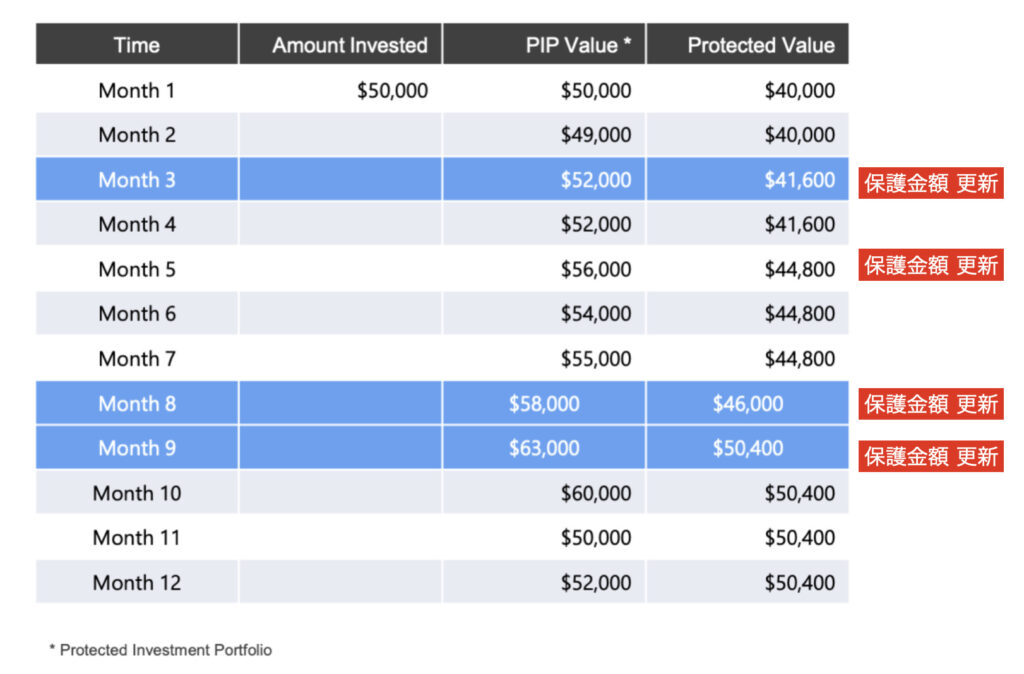Click the Time column header
Image resolution: width=1024 pixels, height=674 pixels.
pos(137,45)
